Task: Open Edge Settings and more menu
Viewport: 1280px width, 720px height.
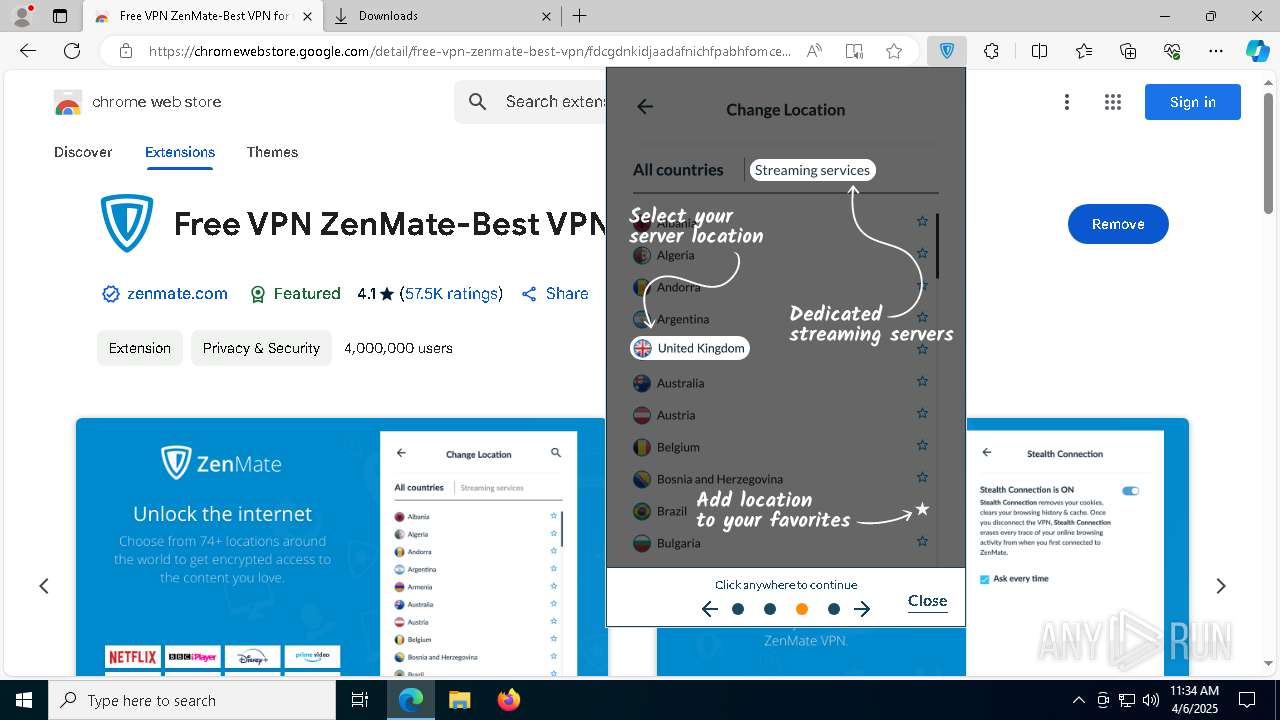Action: pos(1216,51)
